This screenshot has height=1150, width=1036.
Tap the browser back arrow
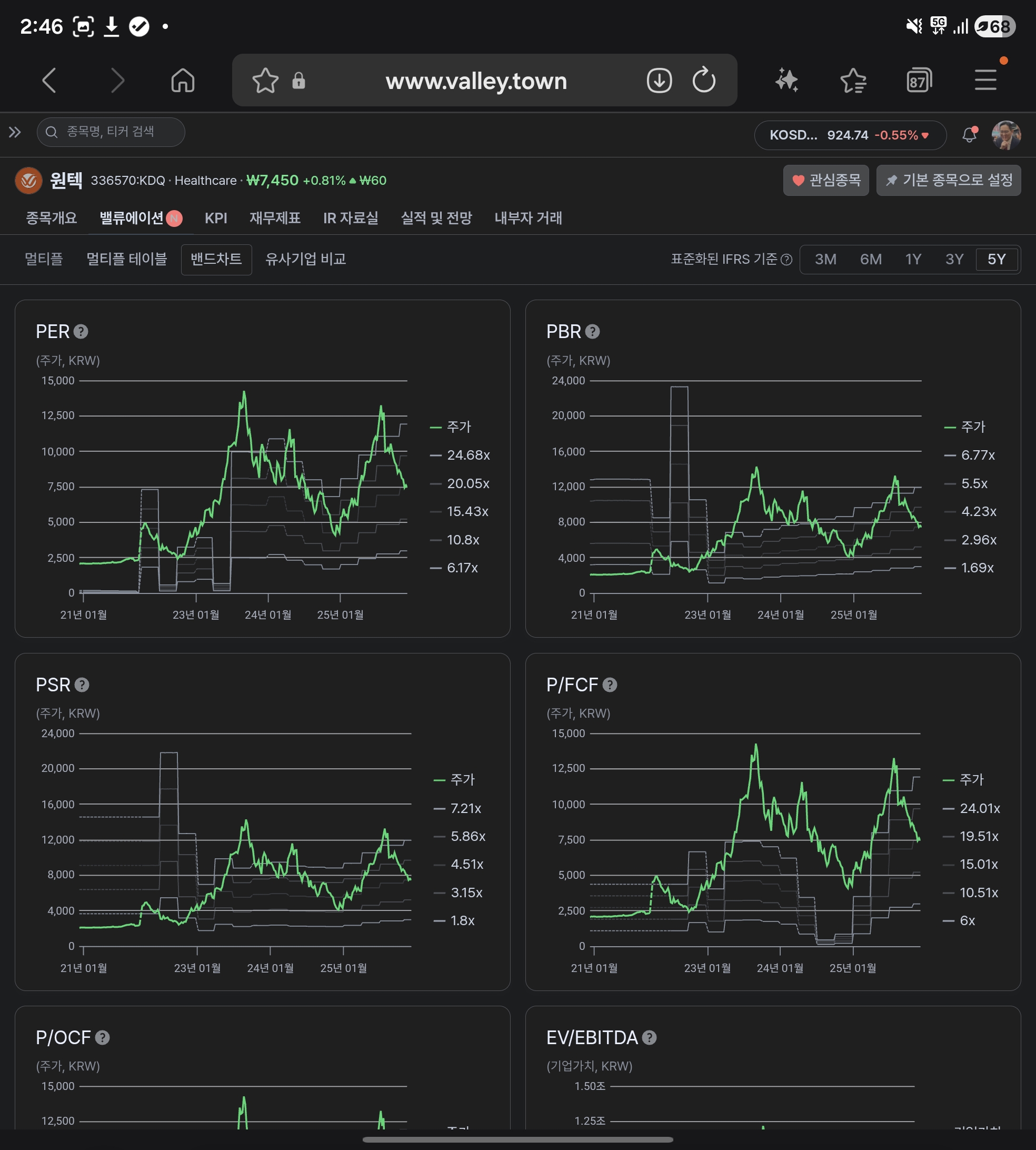49,80
